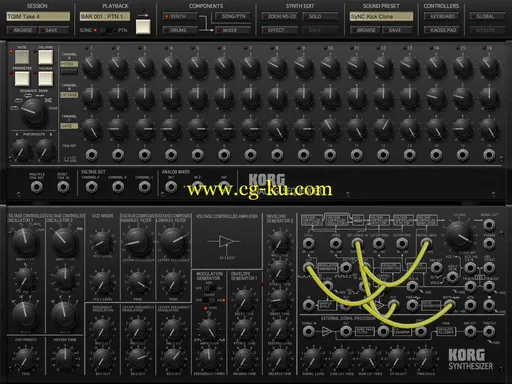
Task: Click the Voltage Out Channel A jack
Action: click(x=92, y=187)
